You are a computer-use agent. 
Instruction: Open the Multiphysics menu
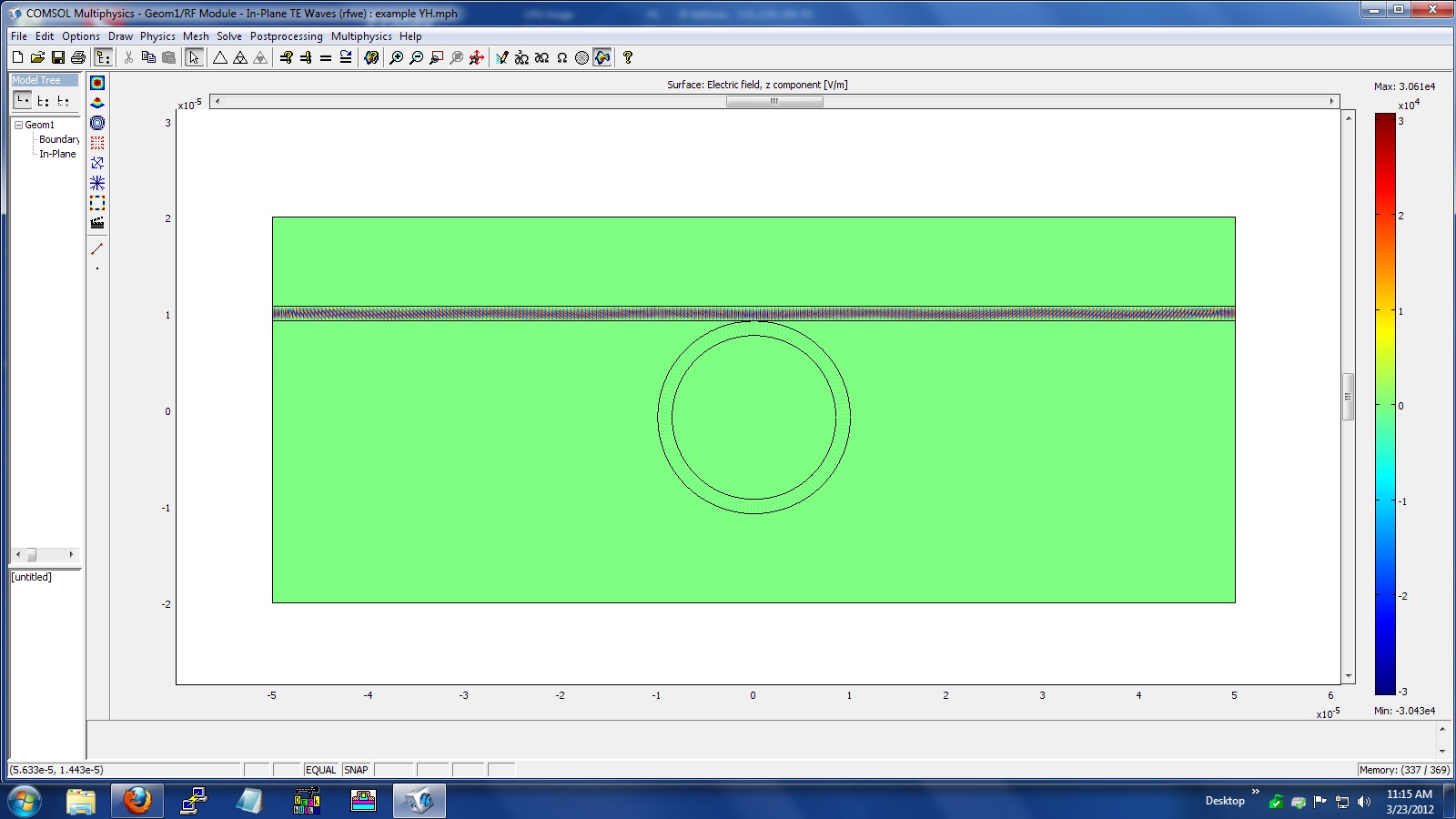pyautogui.click(x=361, y=36)
